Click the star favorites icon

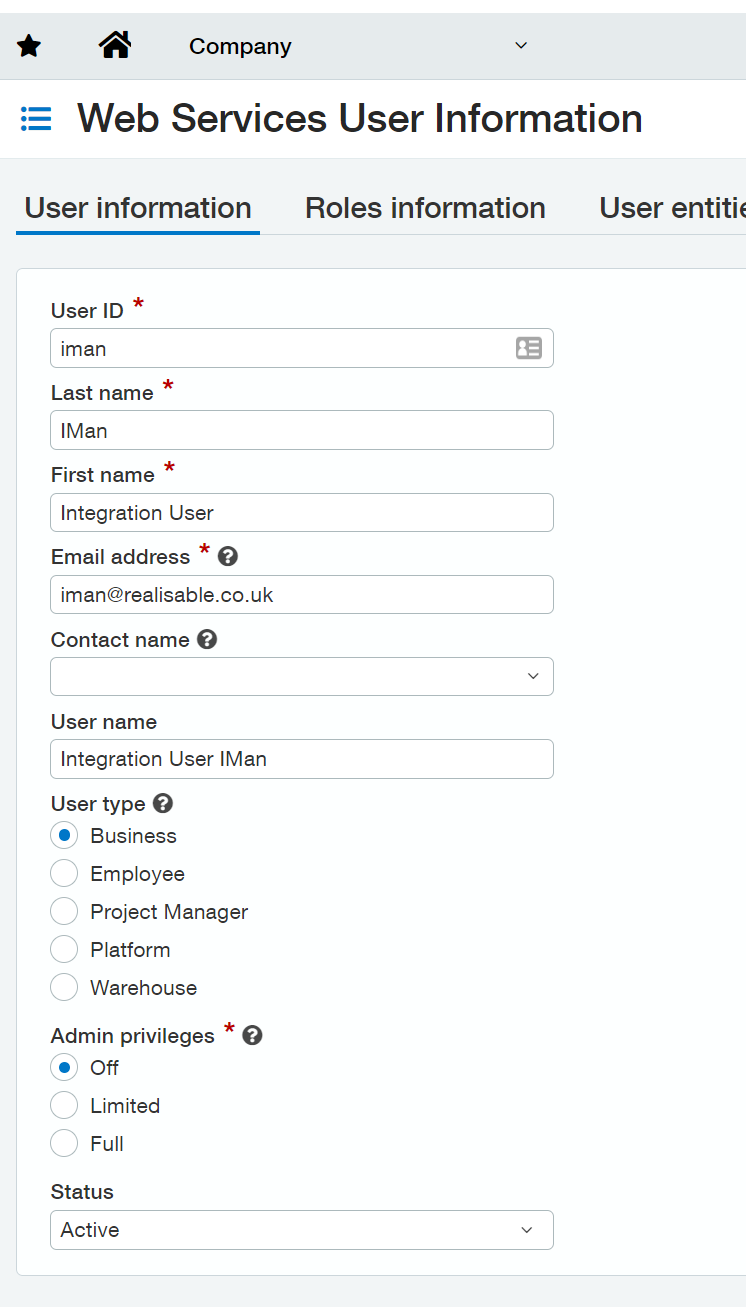click(x=29, y=46)
